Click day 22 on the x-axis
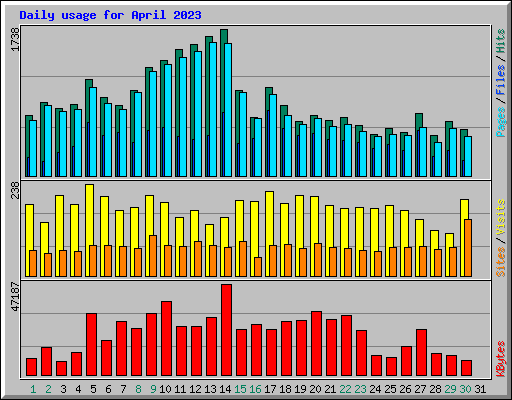 (345, 389)
